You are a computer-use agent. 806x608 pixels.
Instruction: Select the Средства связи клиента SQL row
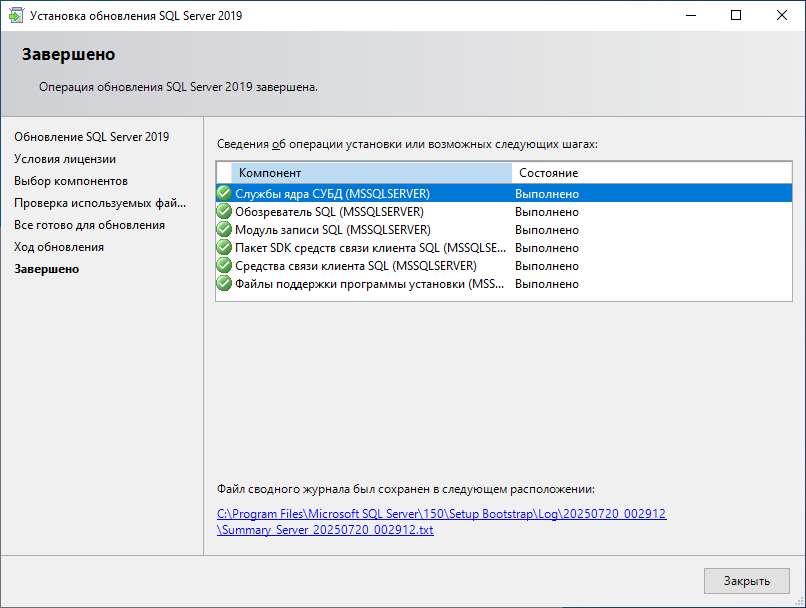coord(504,266)
